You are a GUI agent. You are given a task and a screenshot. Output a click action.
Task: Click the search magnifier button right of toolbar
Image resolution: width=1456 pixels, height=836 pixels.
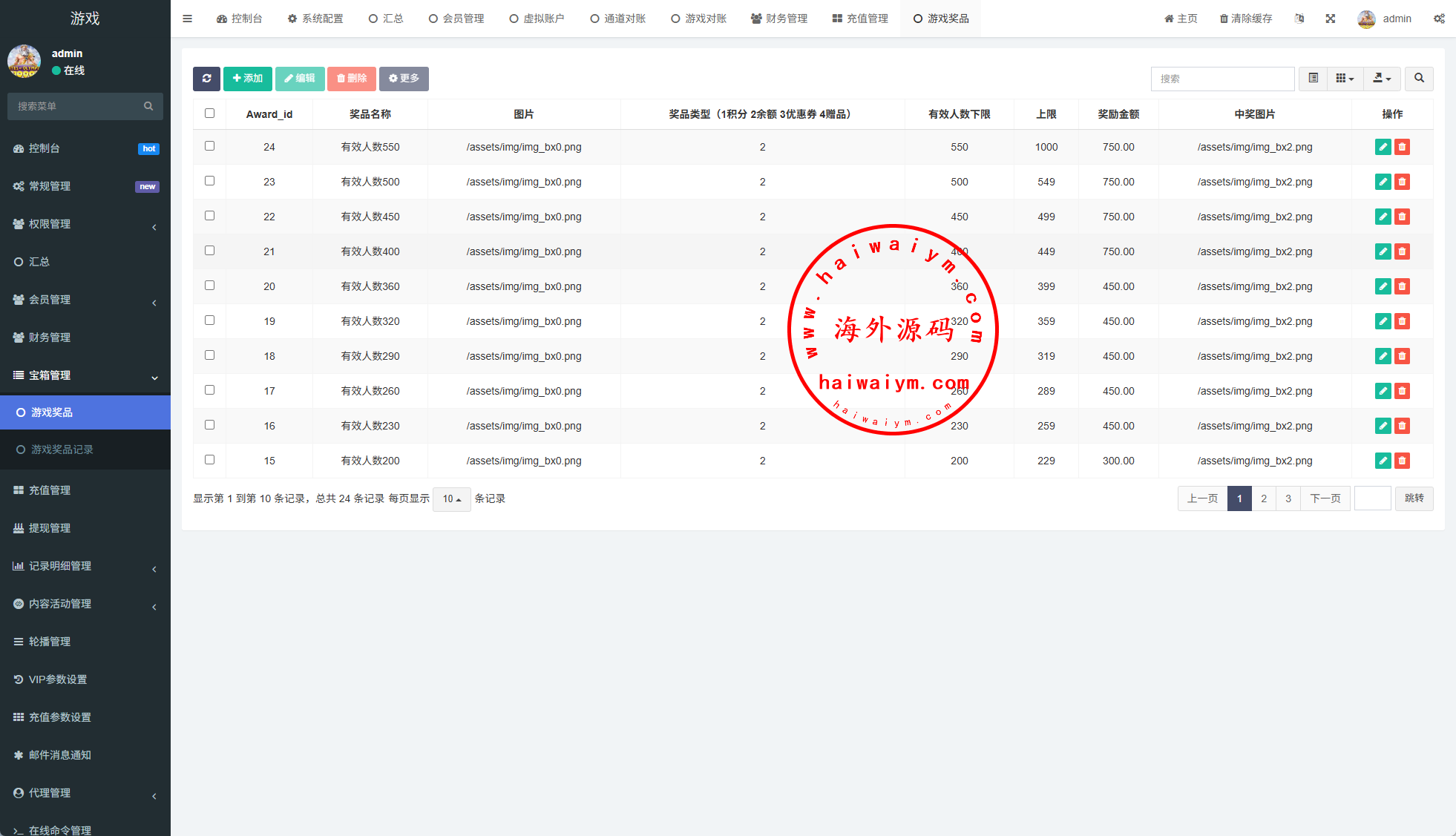click(1419, 79)
